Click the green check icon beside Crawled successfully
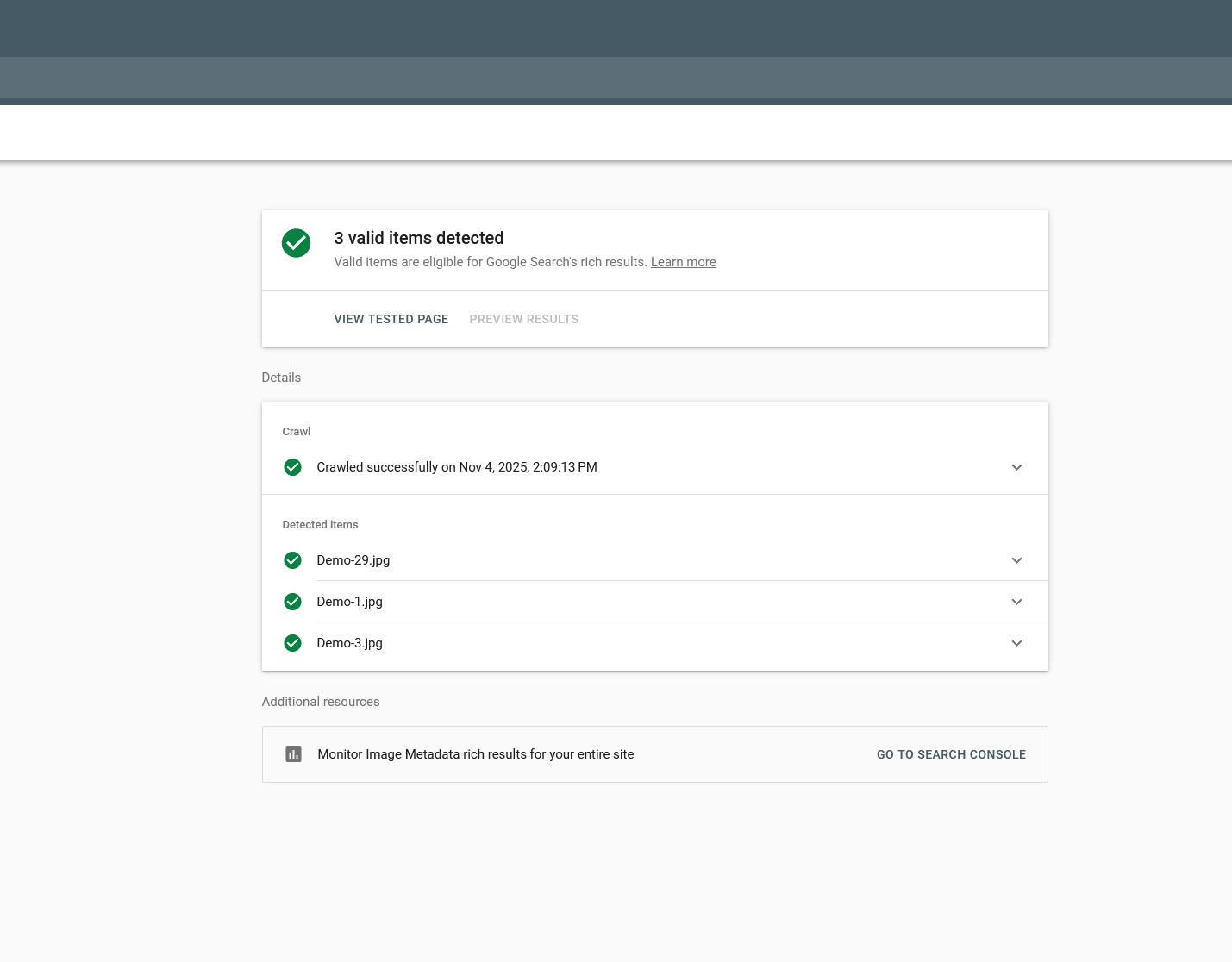 click(x=293, y=467)
